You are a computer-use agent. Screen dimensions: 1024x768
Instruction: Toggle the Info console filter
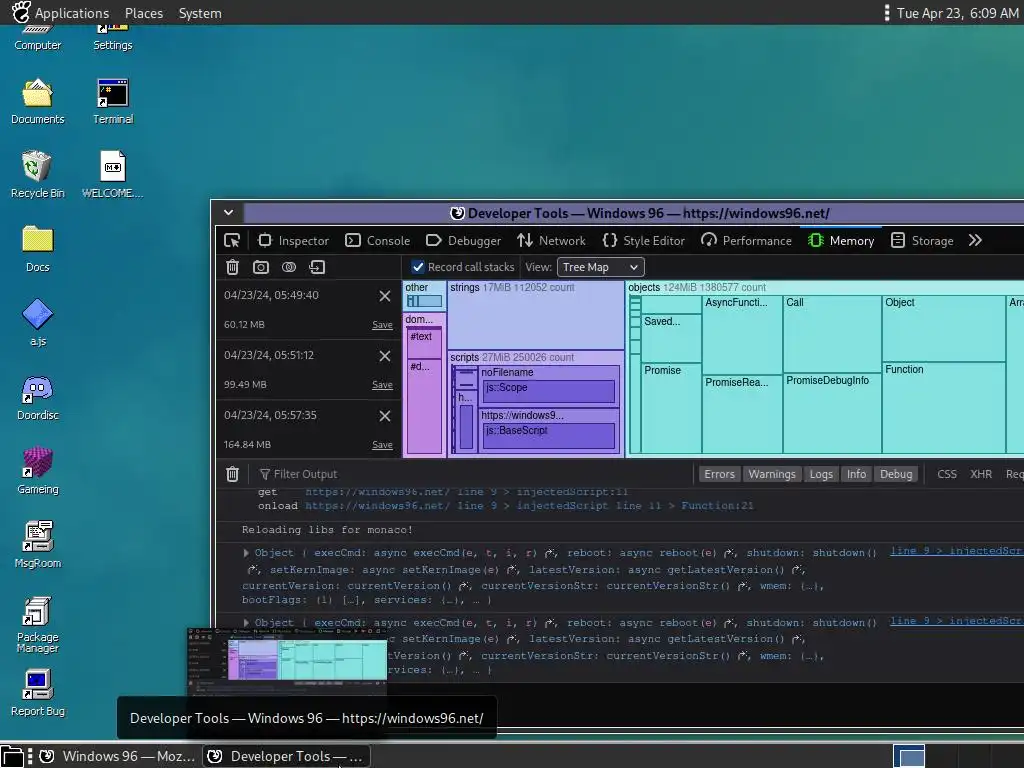856,474
